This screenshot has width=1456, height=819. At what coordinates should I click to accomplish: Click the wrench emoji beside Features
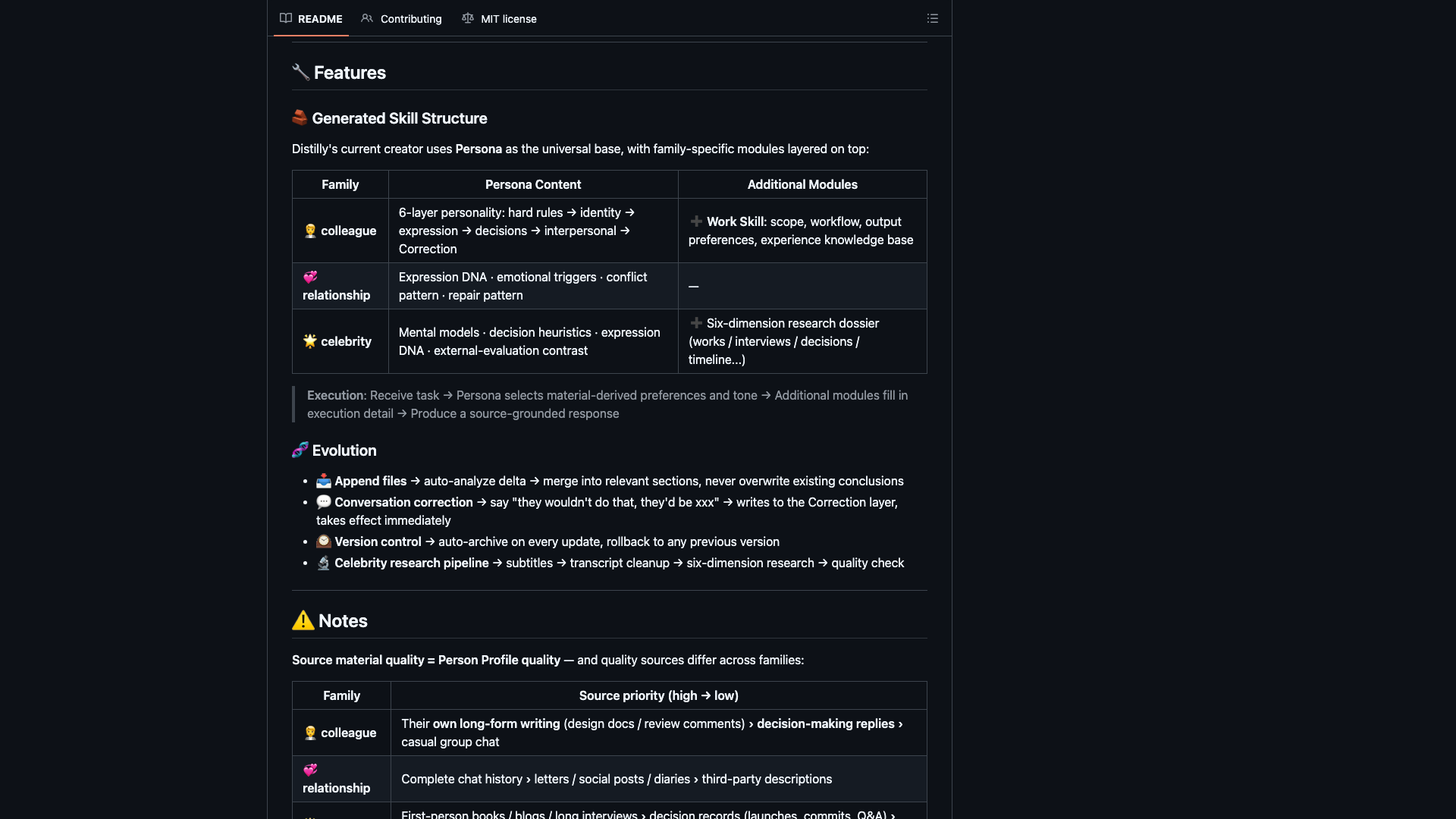click(x=300, y=72)
